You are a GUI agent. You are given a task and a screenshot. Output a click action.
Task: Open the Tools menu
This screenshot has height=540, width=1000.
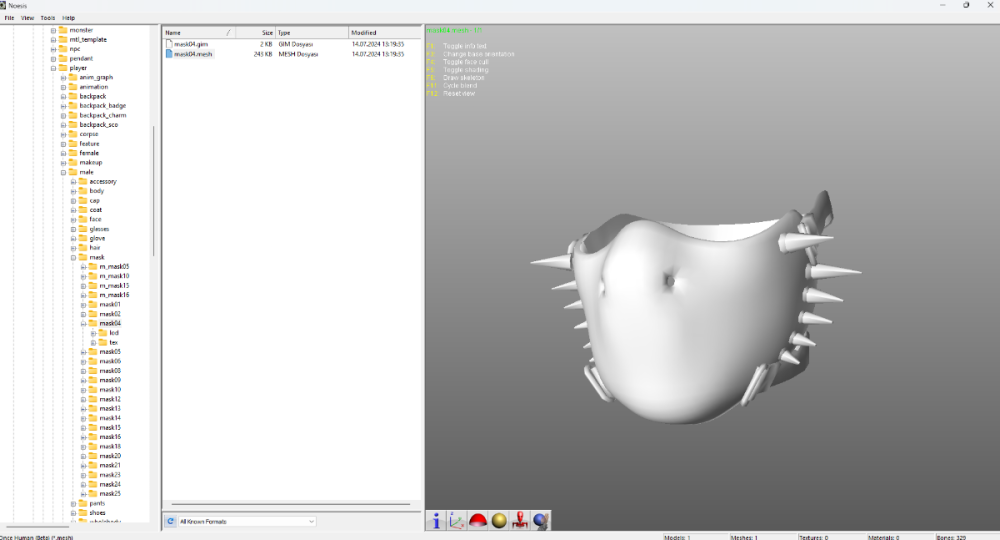[x=47, y=18]
